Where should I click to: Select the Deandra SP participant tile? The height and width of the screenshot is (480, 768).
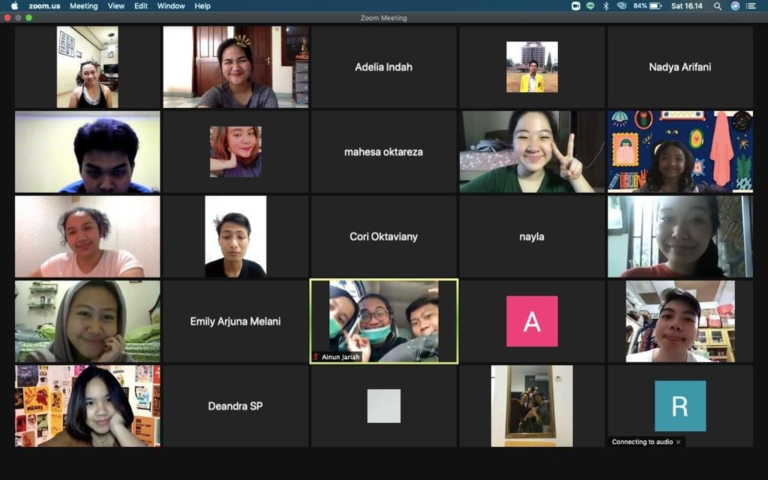pos(235,406)
